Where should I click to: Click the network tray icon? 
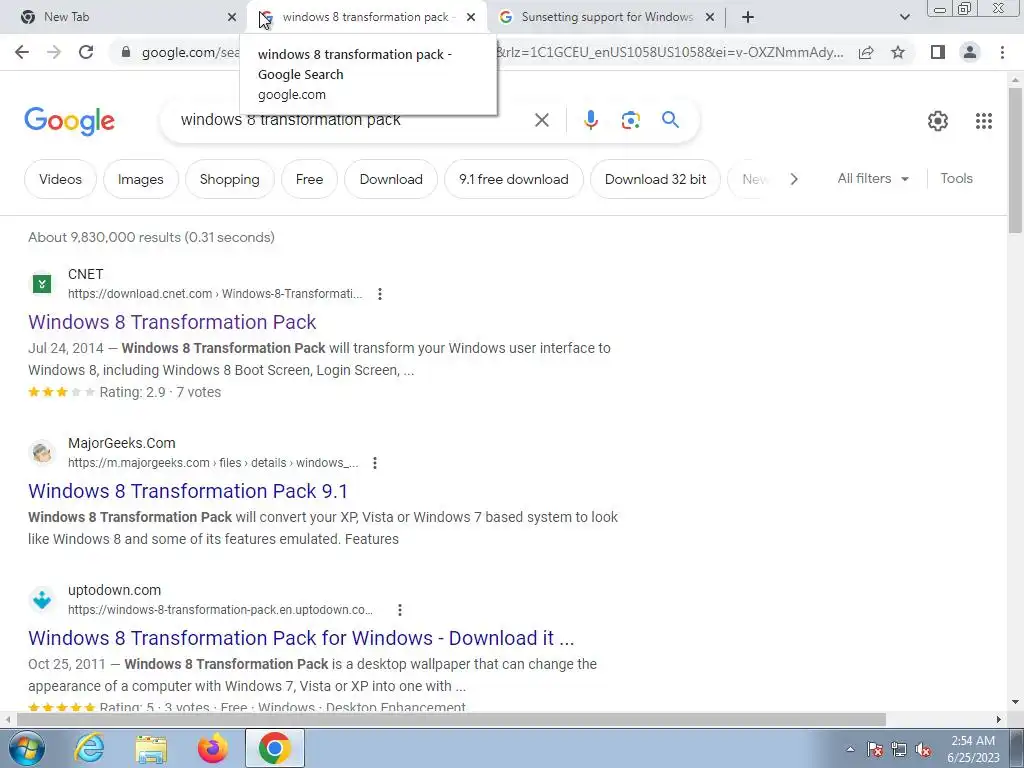[899, 750]
